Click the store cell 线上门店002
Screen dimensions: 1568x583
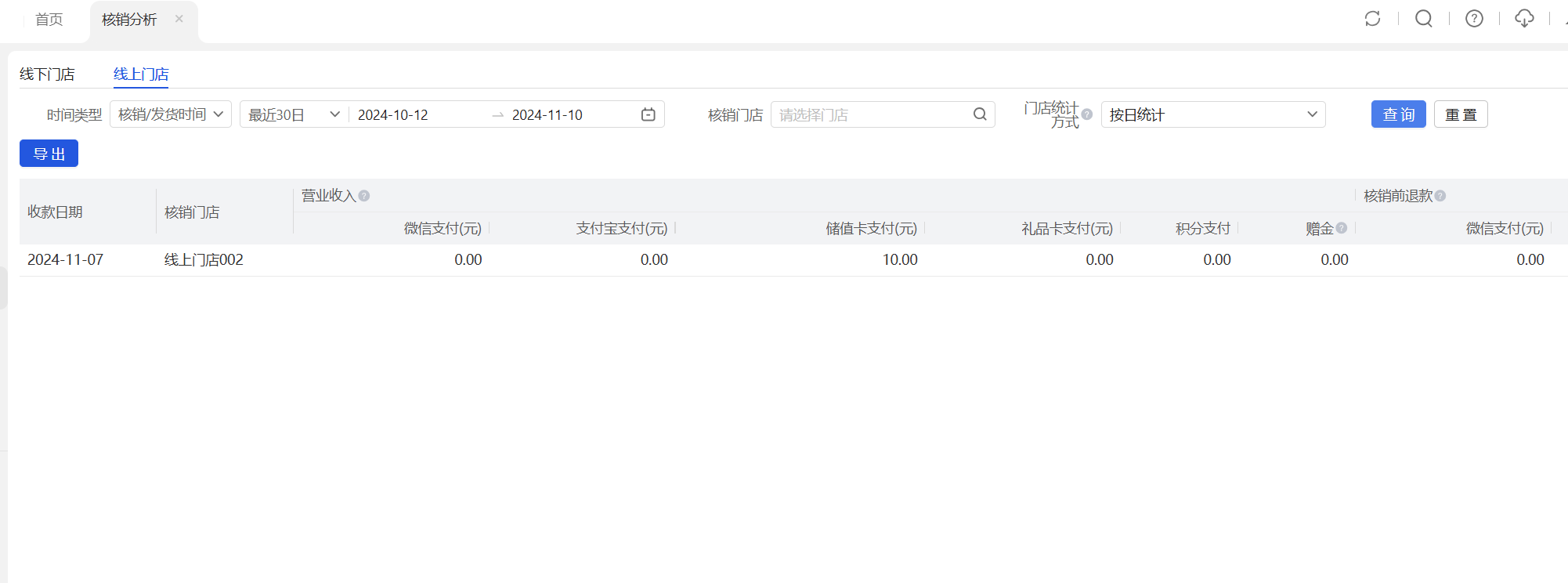[204, 259]
